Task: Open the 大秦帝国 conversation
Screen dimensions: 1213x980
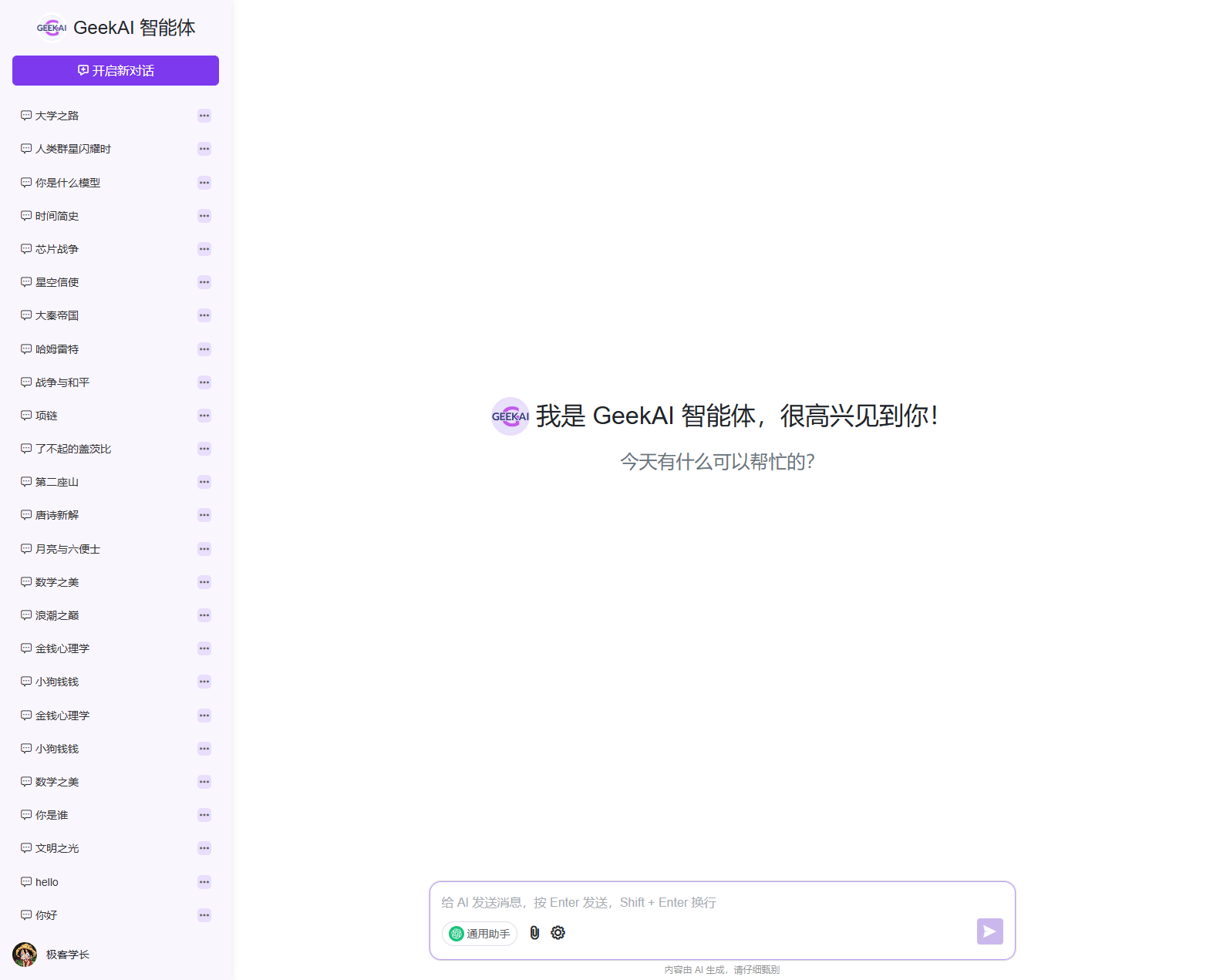Action: point(116,315)
